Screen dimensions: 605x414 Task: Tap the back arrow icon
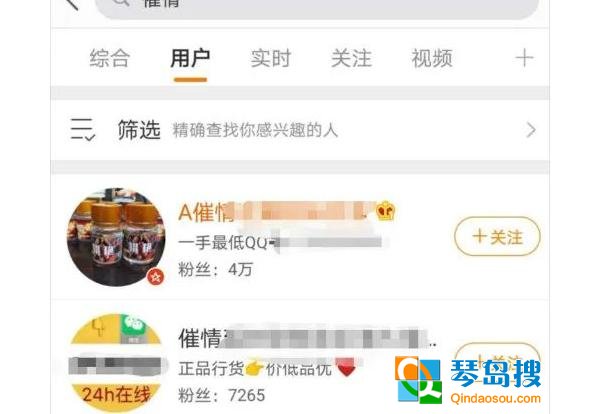pyautogui.click(x=72, y=3)
